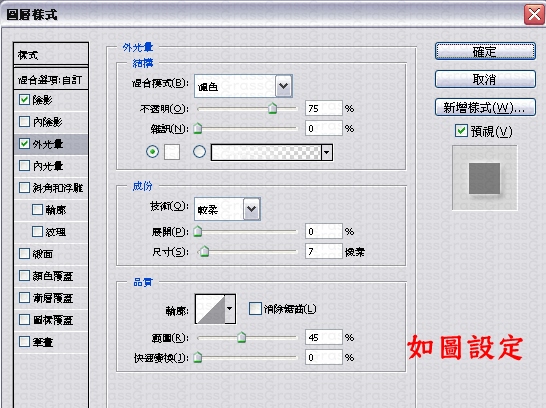Open the 混合模式(B) blend mode dropdown
546x408 pixels.
point(243,86)
